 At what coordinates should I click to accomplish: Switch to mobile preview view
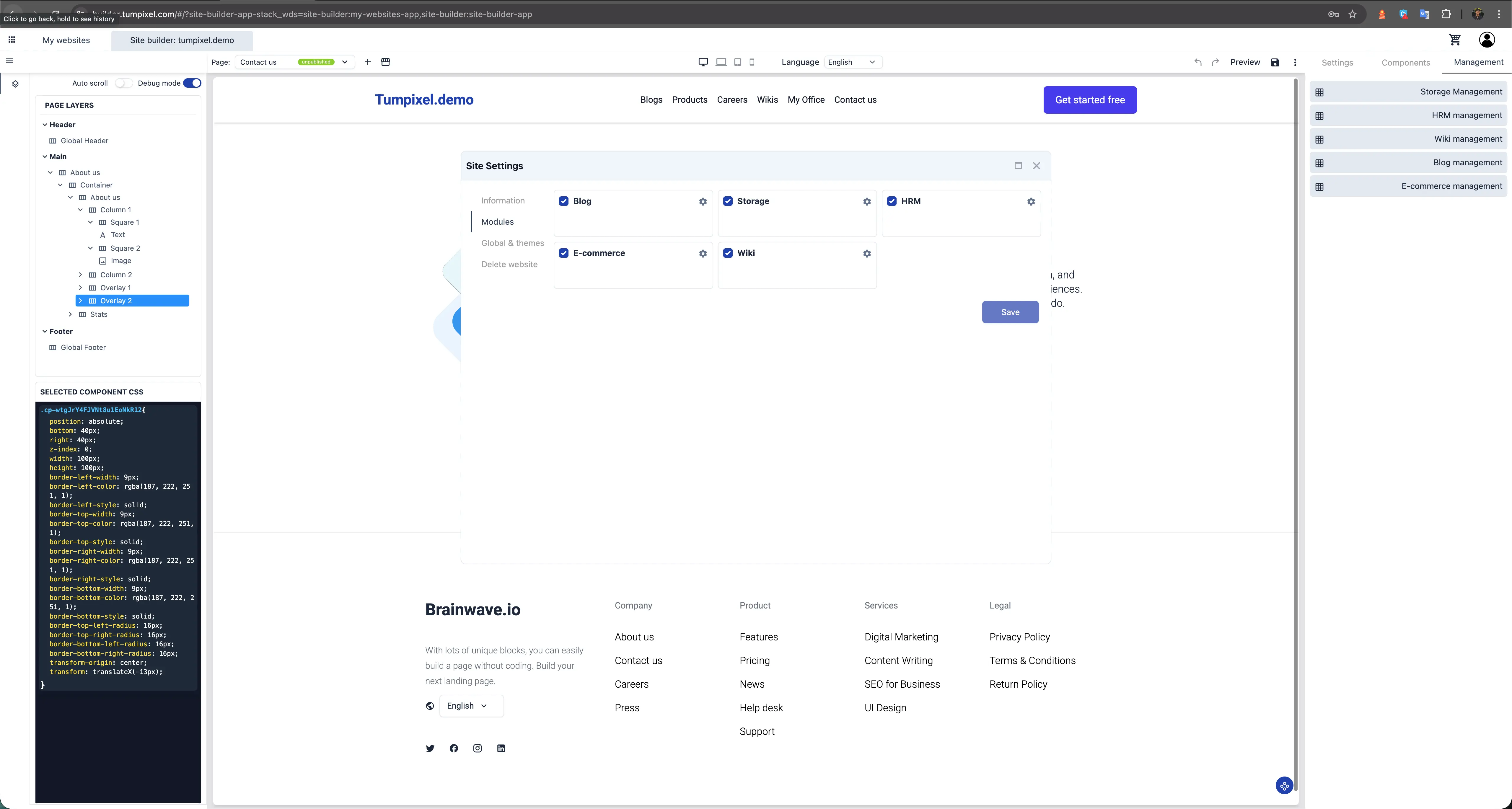point(752,62)
